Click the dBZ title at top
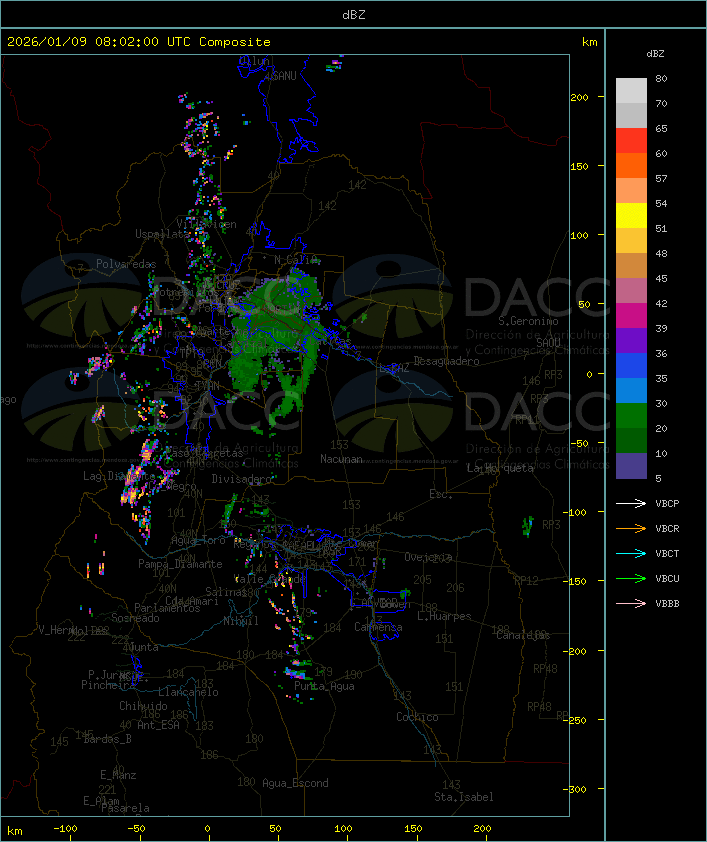The image size is (707, 842). (x=354, y=15)
